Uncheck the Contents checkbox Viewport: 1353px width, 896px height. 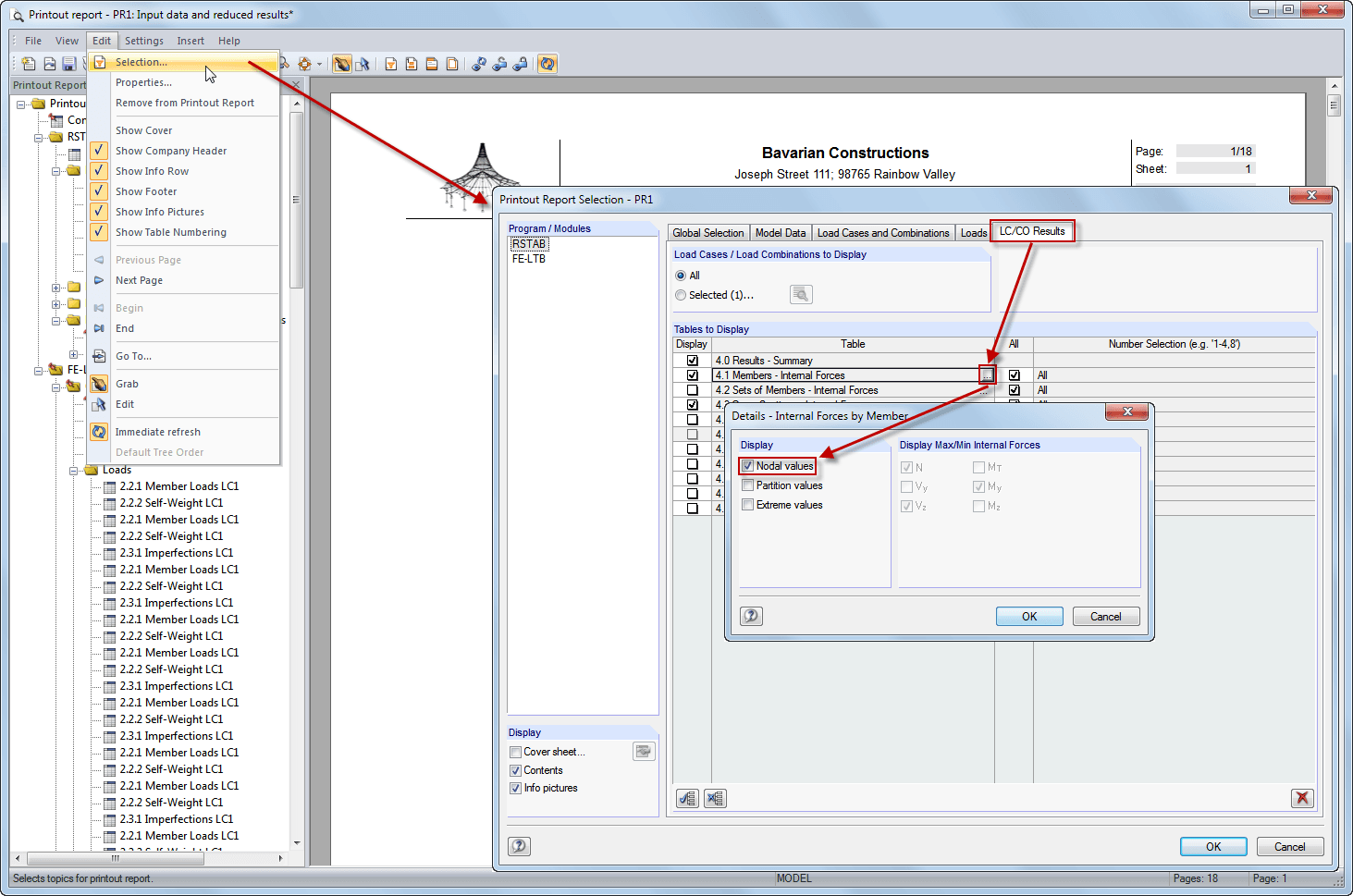tap(515, 770)
